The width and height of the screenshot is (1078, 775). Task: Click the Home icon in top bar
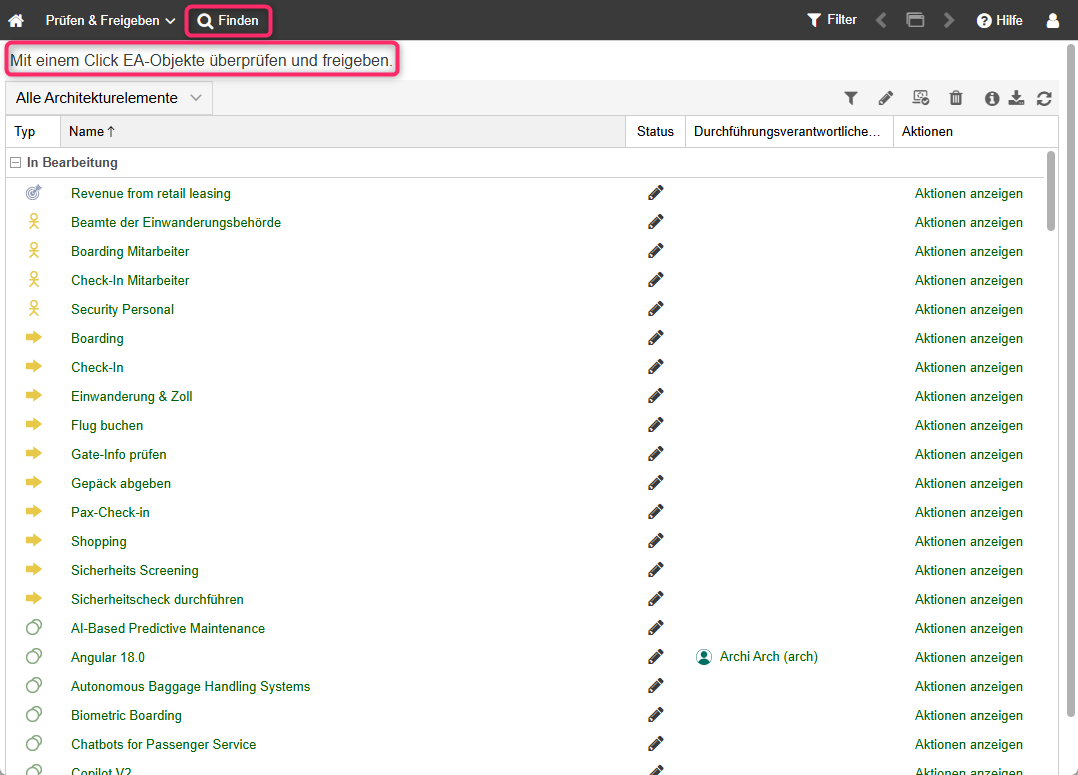pyautogui.click(x=16, y=20)
